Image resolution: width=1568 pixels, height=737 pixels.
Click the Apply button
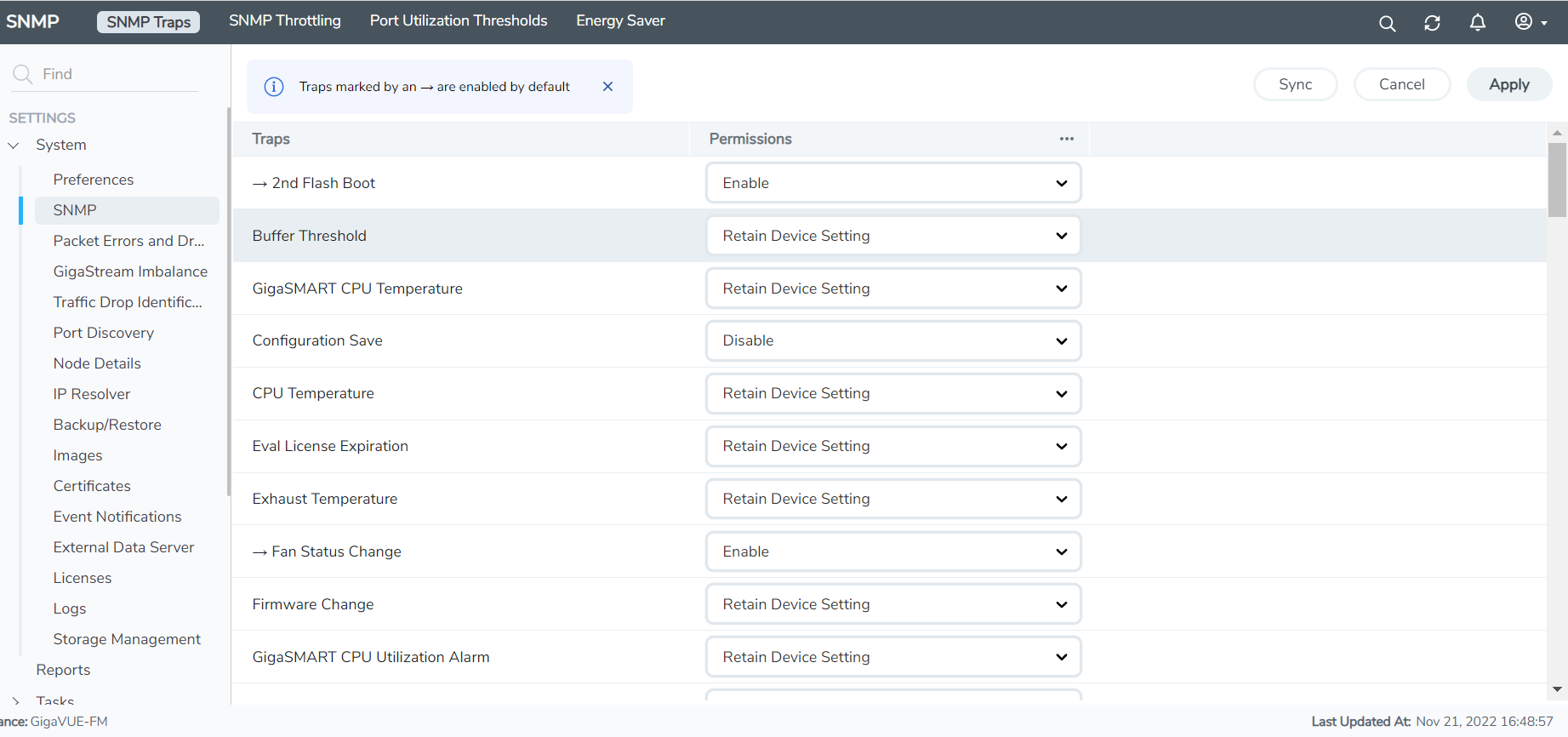tap(1508, 84)
